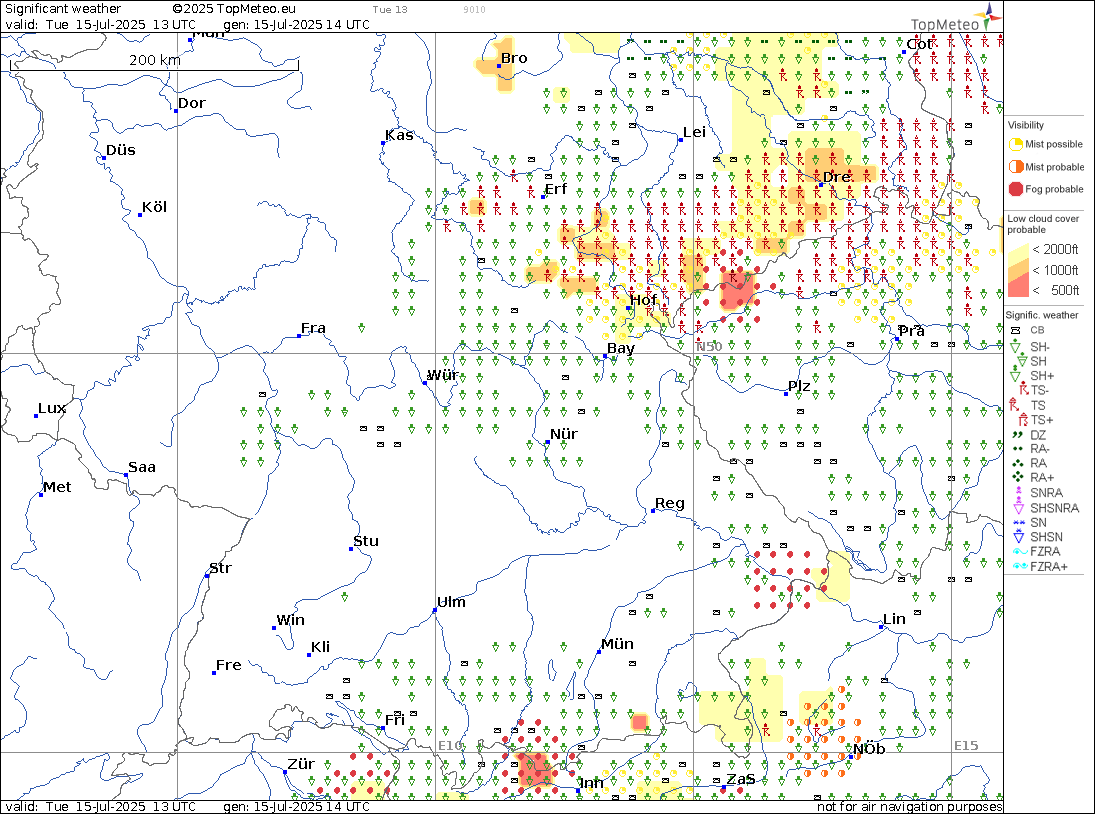Click the RA- light rain legend symbol

[x=1017, y=449]
